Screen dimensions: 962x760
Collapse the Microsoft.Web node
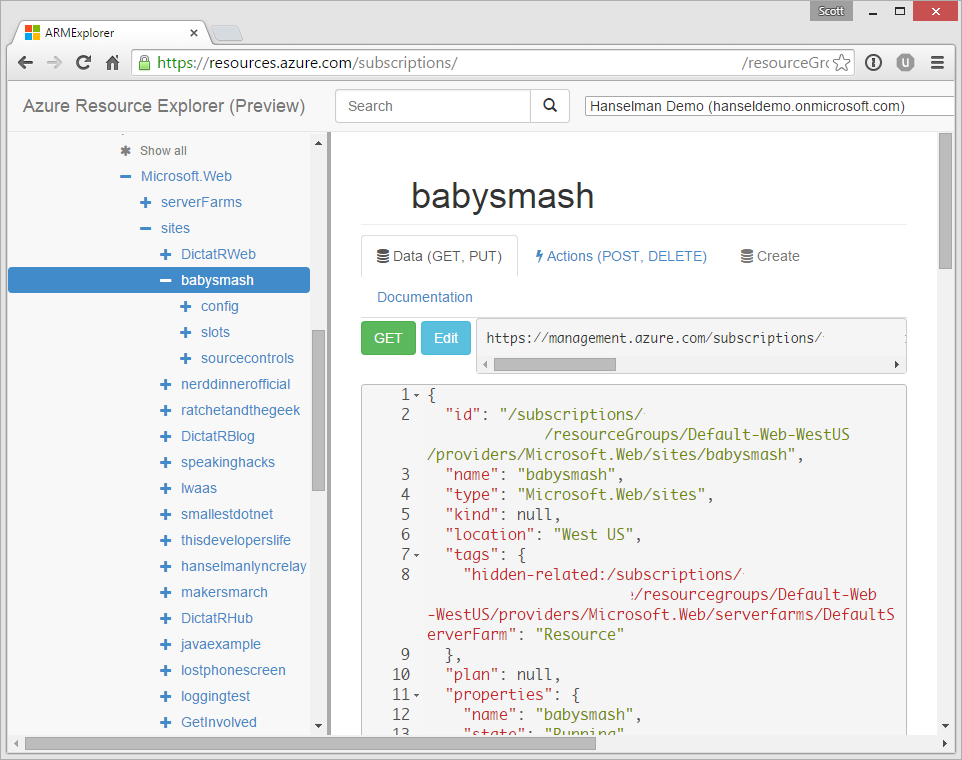[126, 177]
